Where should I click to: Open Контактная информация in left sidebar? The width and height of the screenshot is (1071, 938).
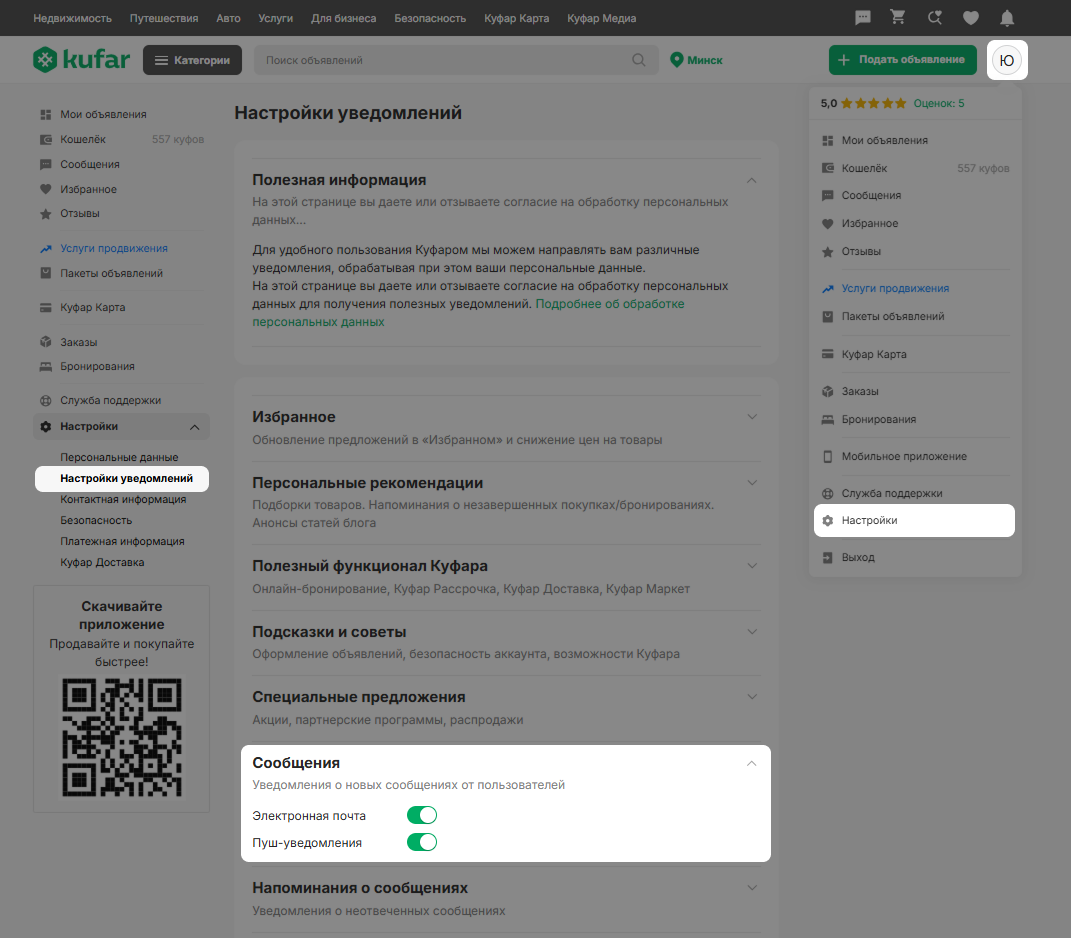pos(123,499)
